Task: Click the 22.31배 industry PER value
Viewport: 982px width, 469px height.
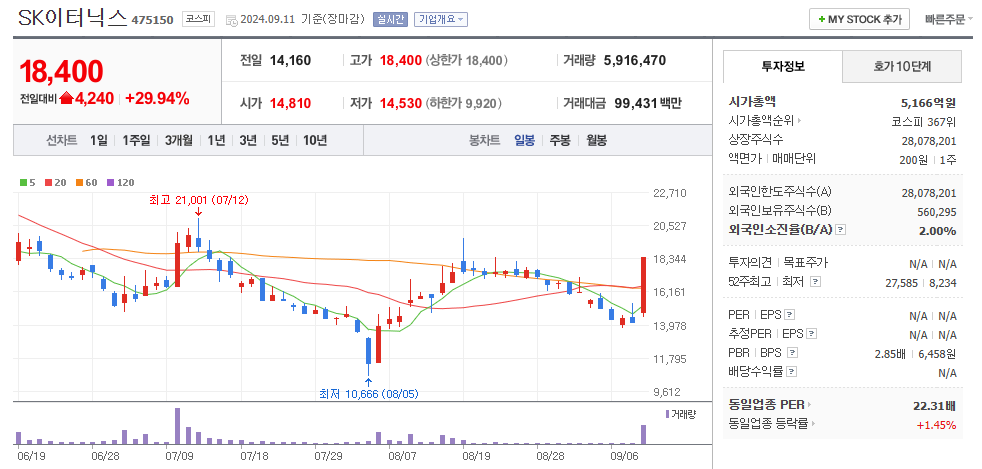Action: pos(935,405)
